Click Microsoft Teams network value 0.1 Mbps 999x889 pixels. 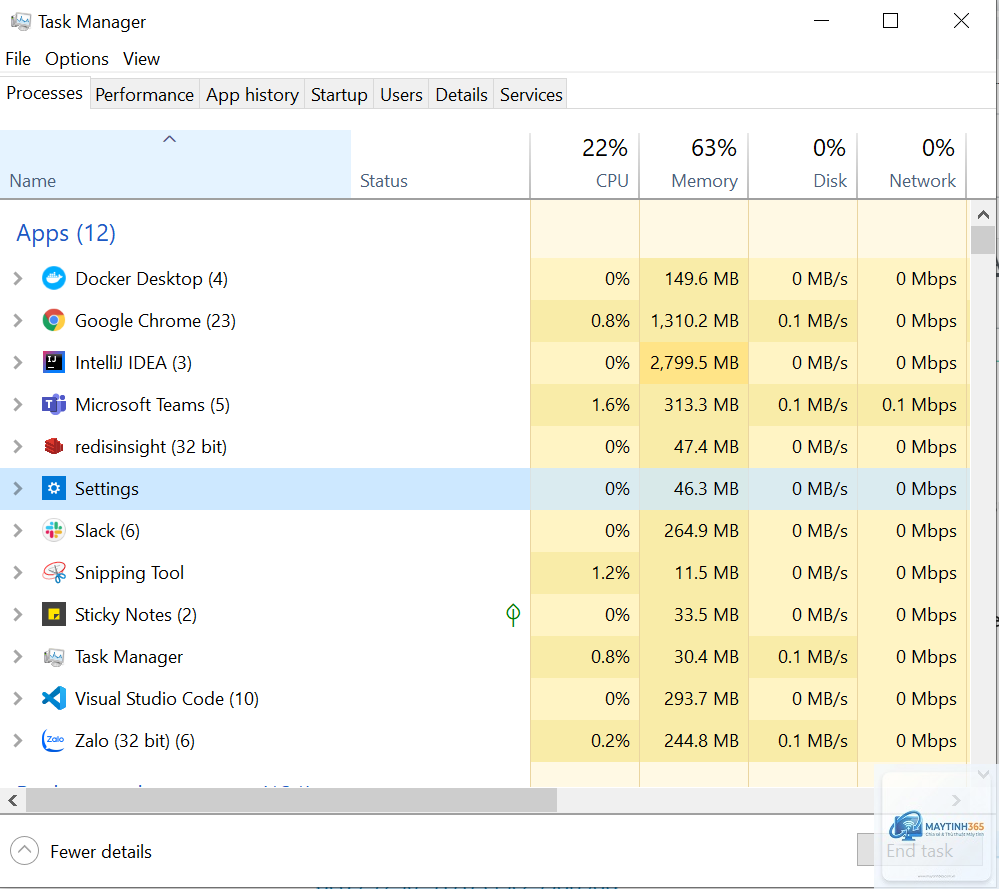tap(919, 405)
